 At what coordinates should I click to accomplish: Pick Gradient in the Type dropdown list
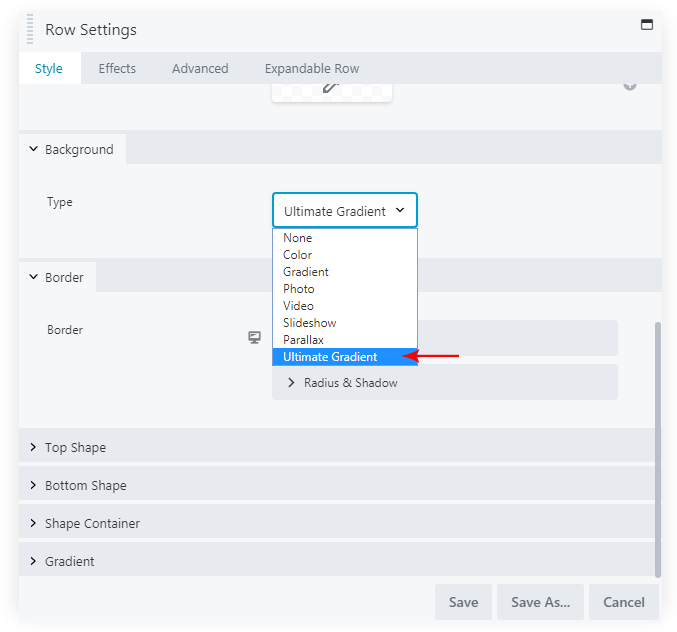tap(306, 272)
